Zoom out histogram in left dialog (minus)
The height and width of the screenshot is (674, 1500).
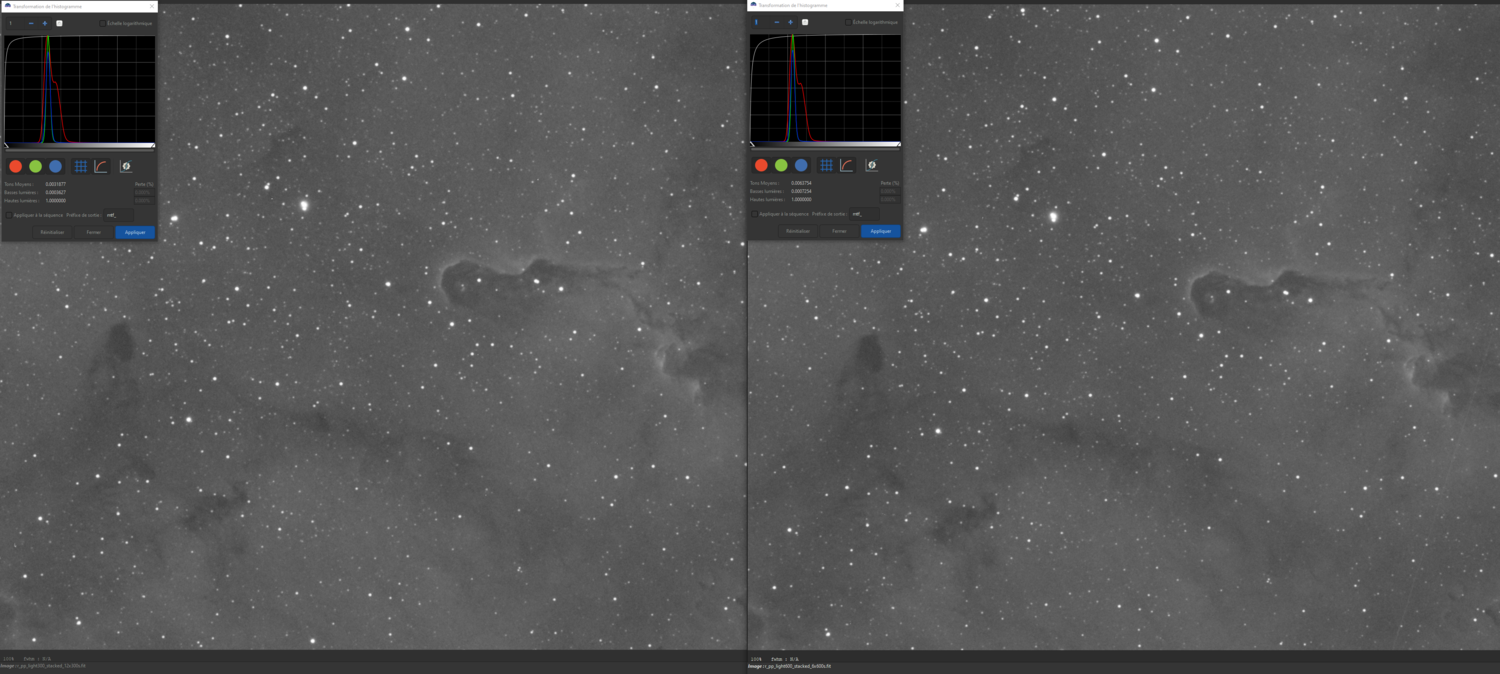pyautogui.click(x=31, y=23)
